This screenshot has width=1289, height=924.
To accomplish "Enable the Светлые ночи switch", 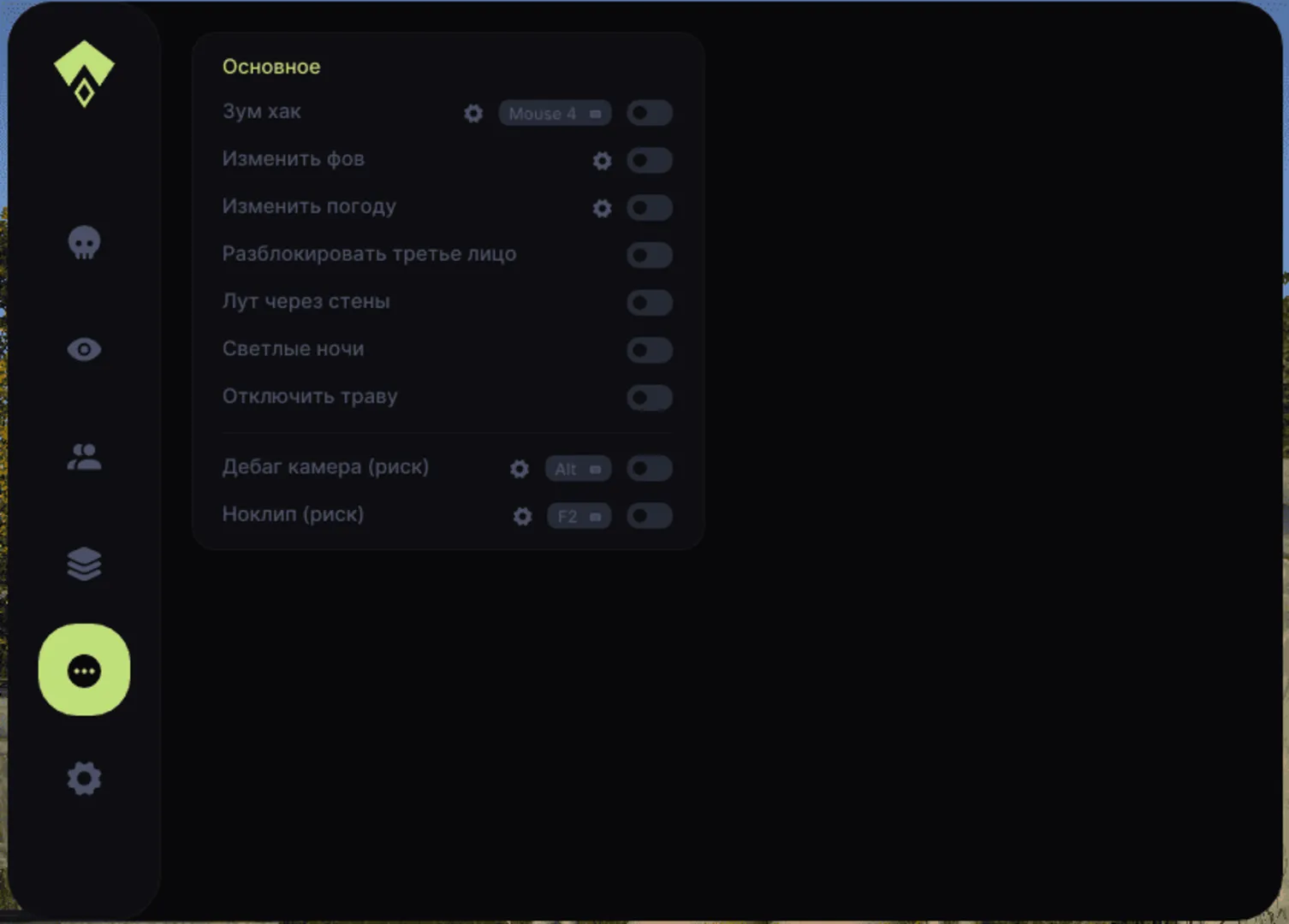I will coord(650,350).
